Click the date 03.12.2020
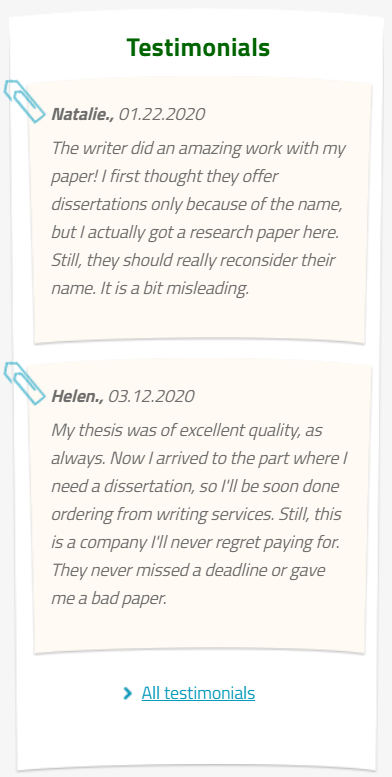 [151, 396]
